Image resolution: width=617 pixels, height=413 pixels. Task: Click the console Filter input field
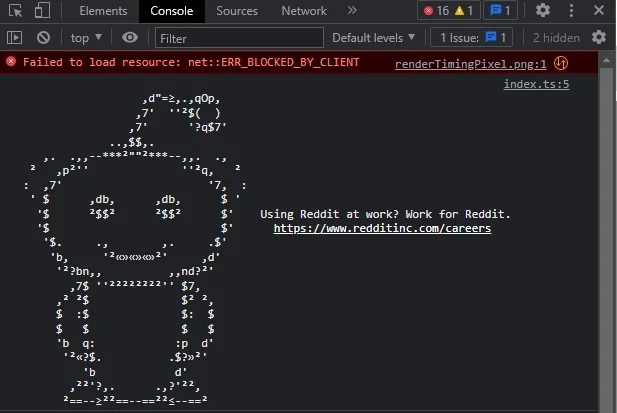(238, 37)
